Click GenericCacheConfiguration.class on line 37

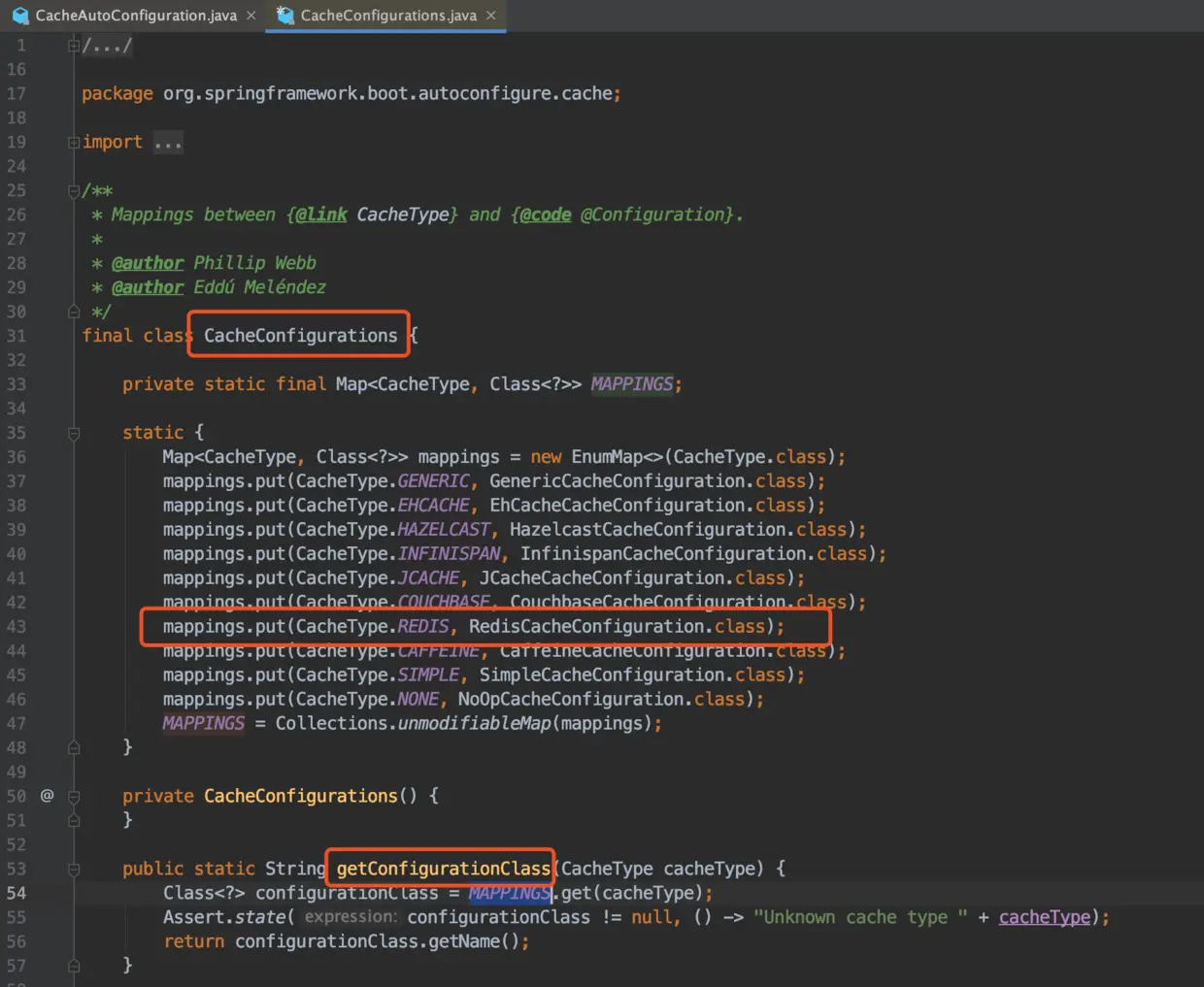click(648, 481)
